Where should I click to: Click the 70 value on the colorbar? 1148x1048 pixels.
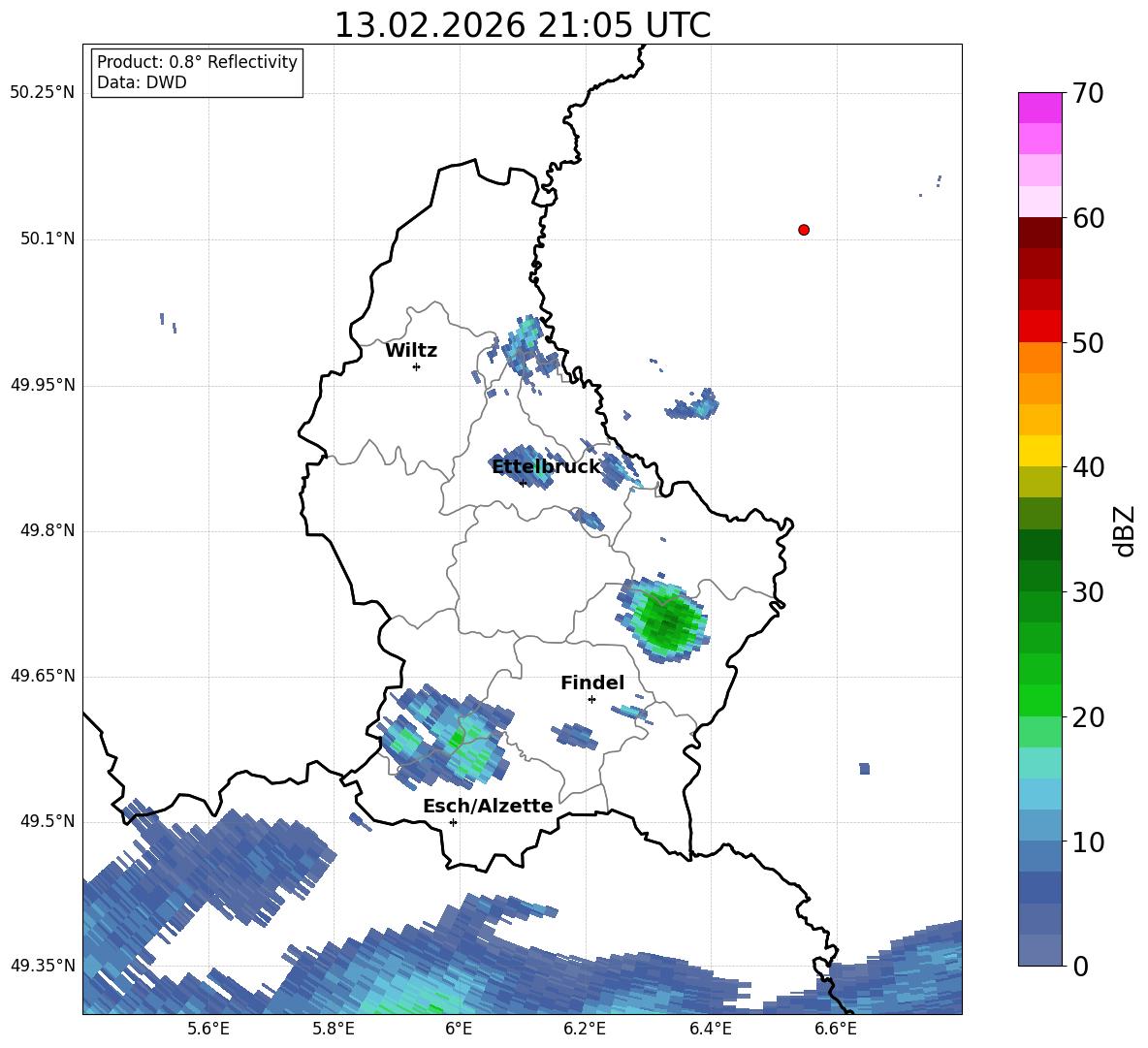tap(1088, 94)
